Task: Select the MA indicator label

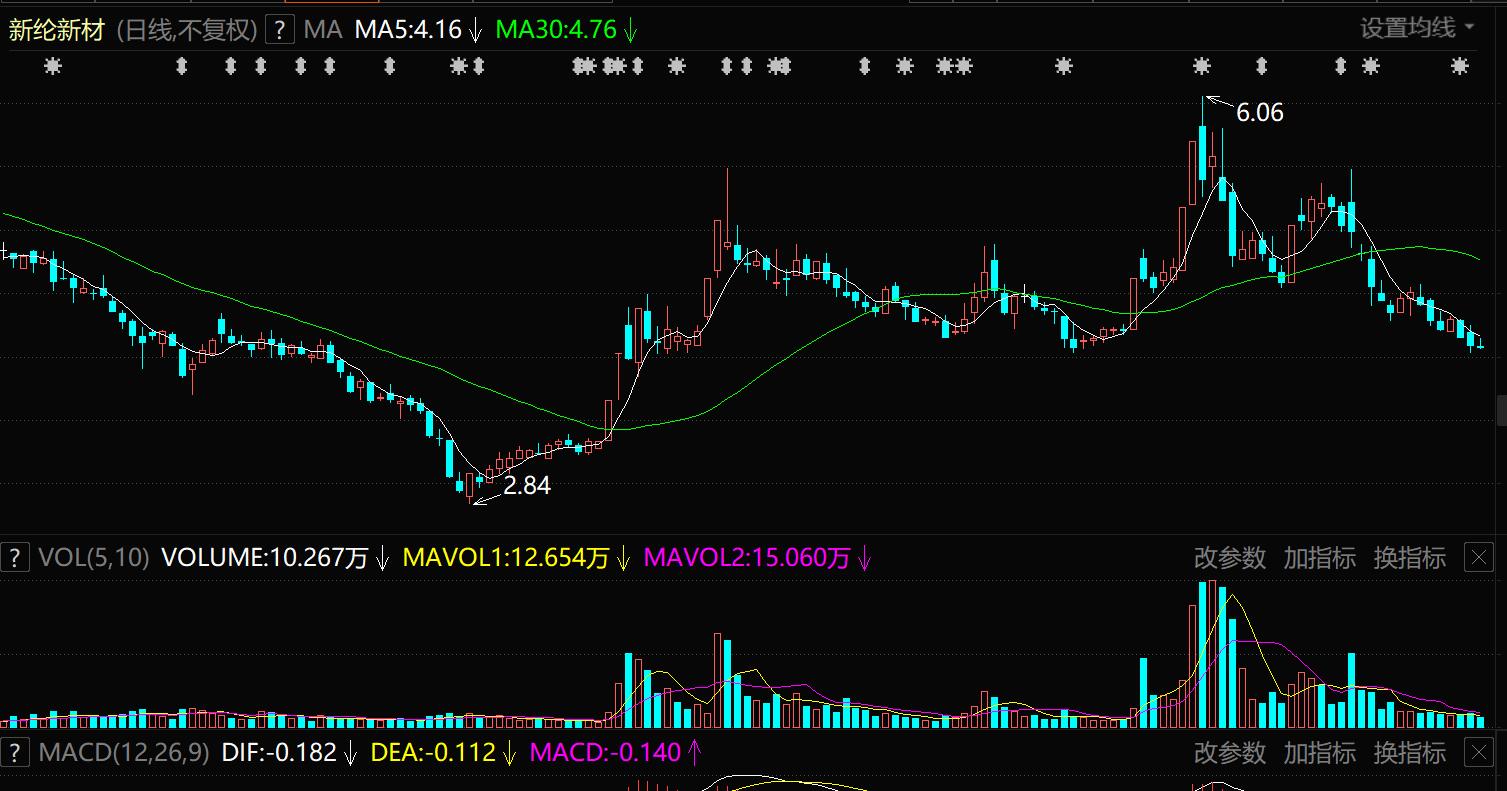Action: [x=323, y=30]
